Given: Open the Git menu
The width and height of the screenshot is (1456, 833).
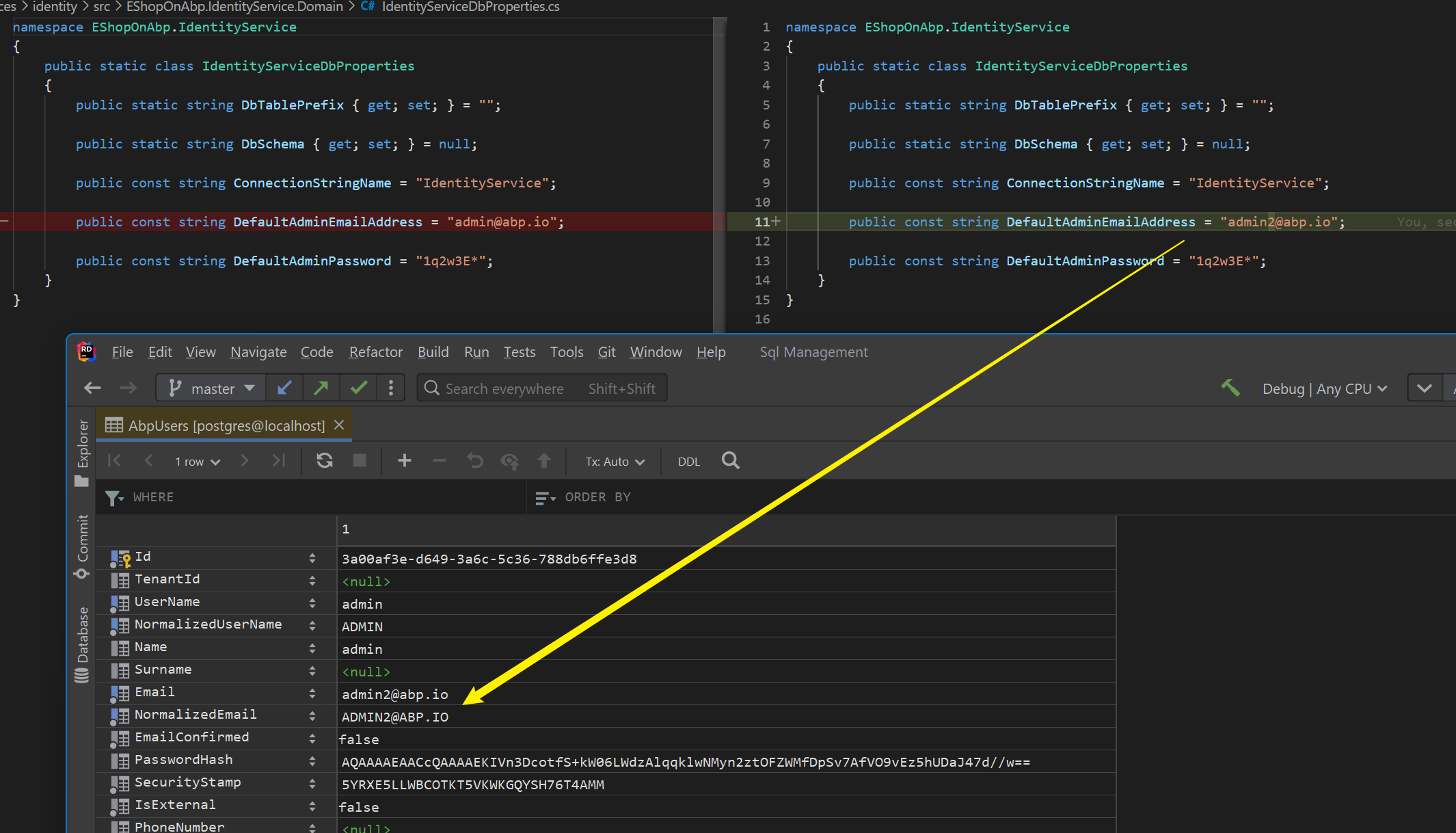Looking at the screenshot, I should pyautogui.click(x=606, y=352).
